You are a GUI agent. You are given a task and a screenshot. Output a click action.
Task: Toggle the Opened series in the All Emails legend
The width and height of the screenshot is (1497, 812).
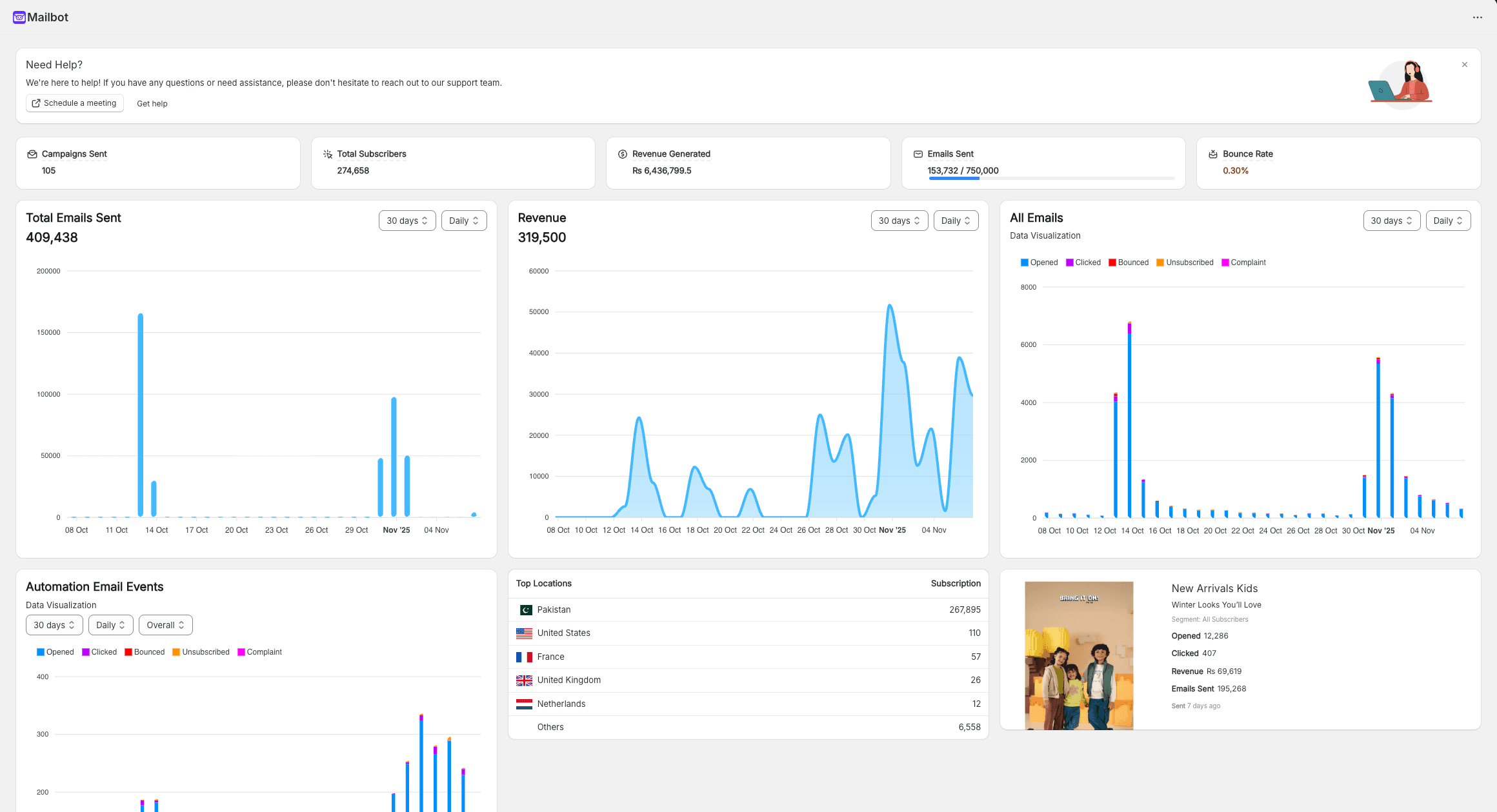click(x=1039, y=262)
